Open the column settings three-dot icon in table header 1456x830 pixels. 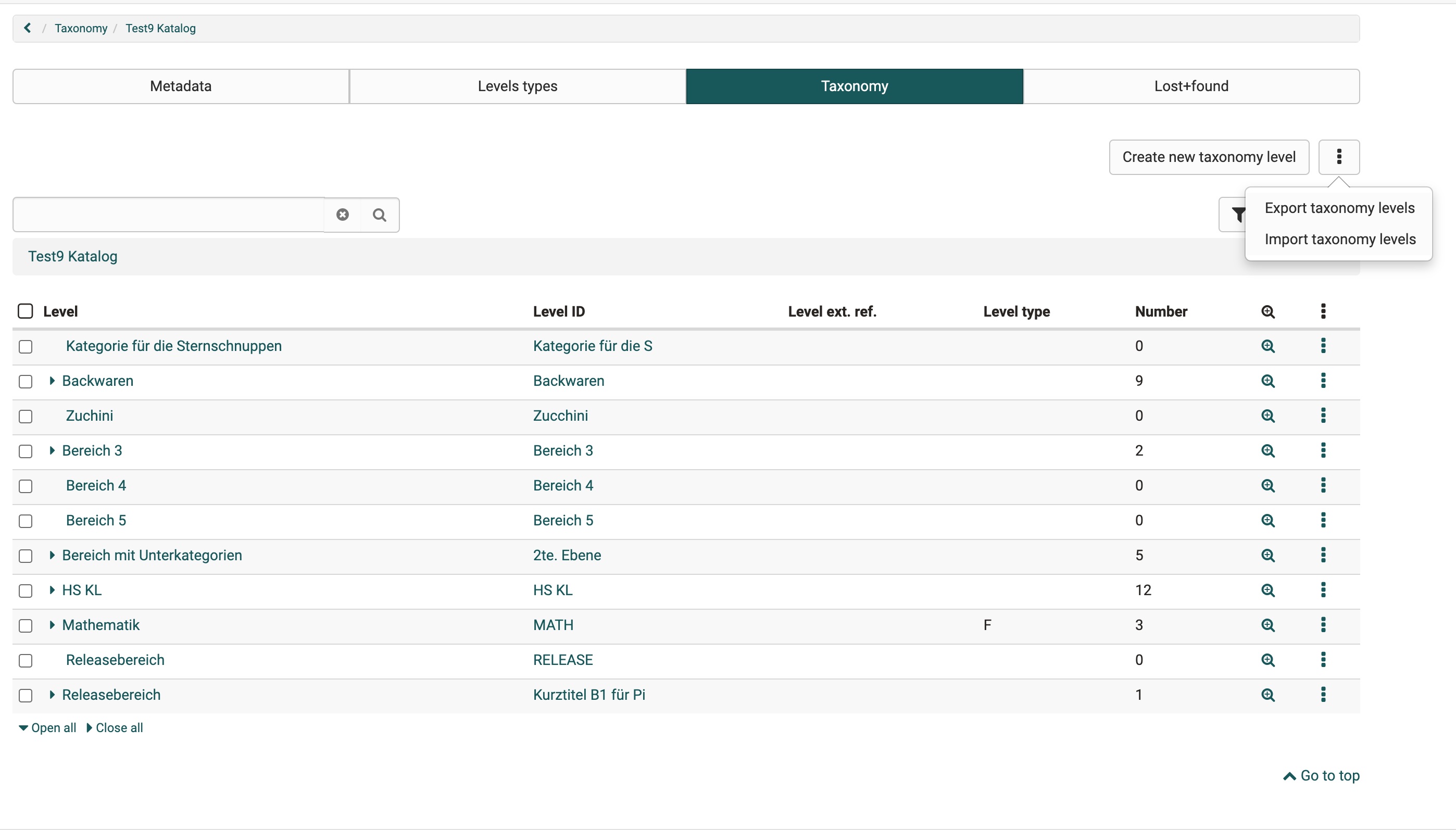[1323, 311]
